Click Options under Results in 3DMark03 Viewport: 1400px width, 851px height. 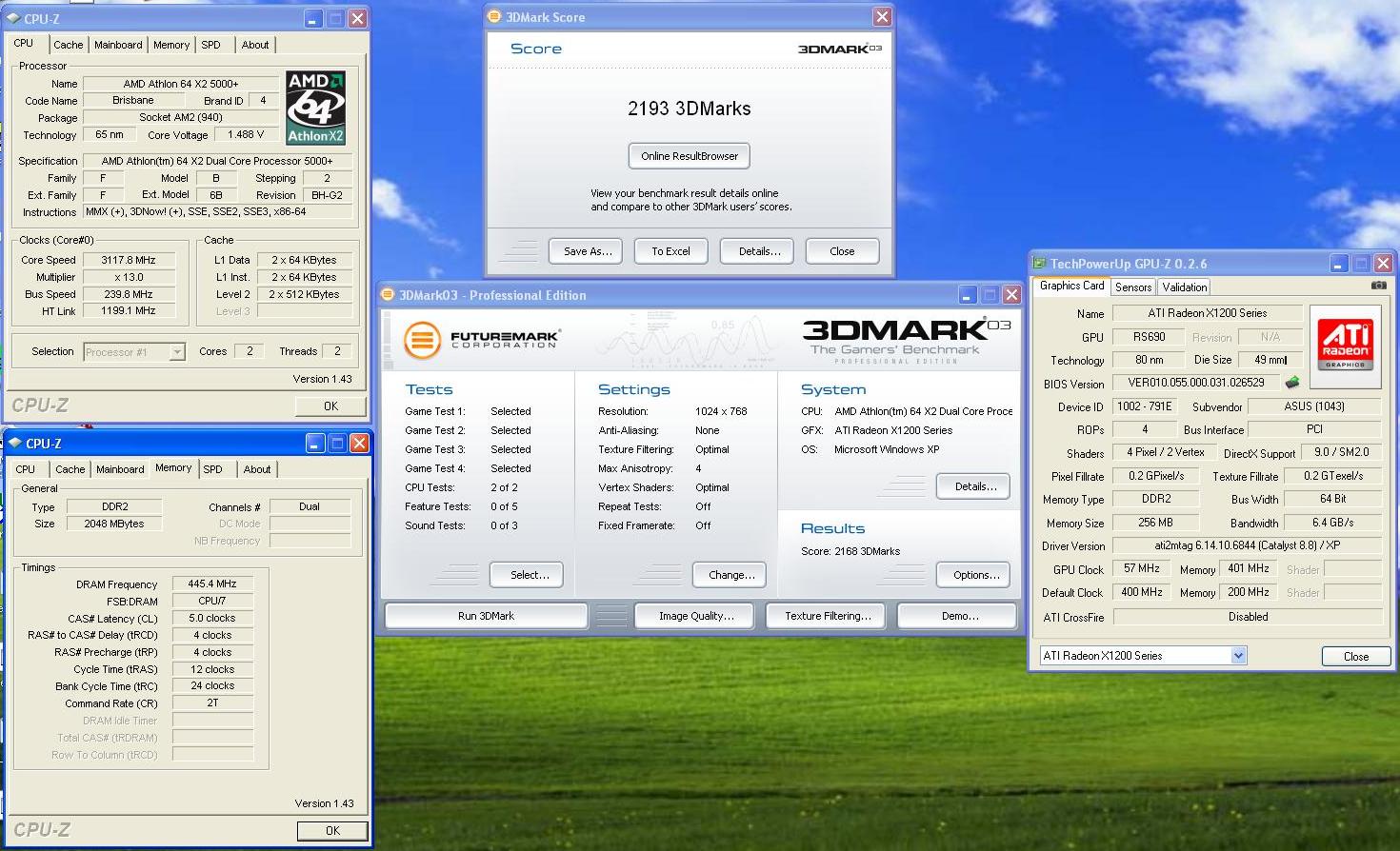[975, 575]
